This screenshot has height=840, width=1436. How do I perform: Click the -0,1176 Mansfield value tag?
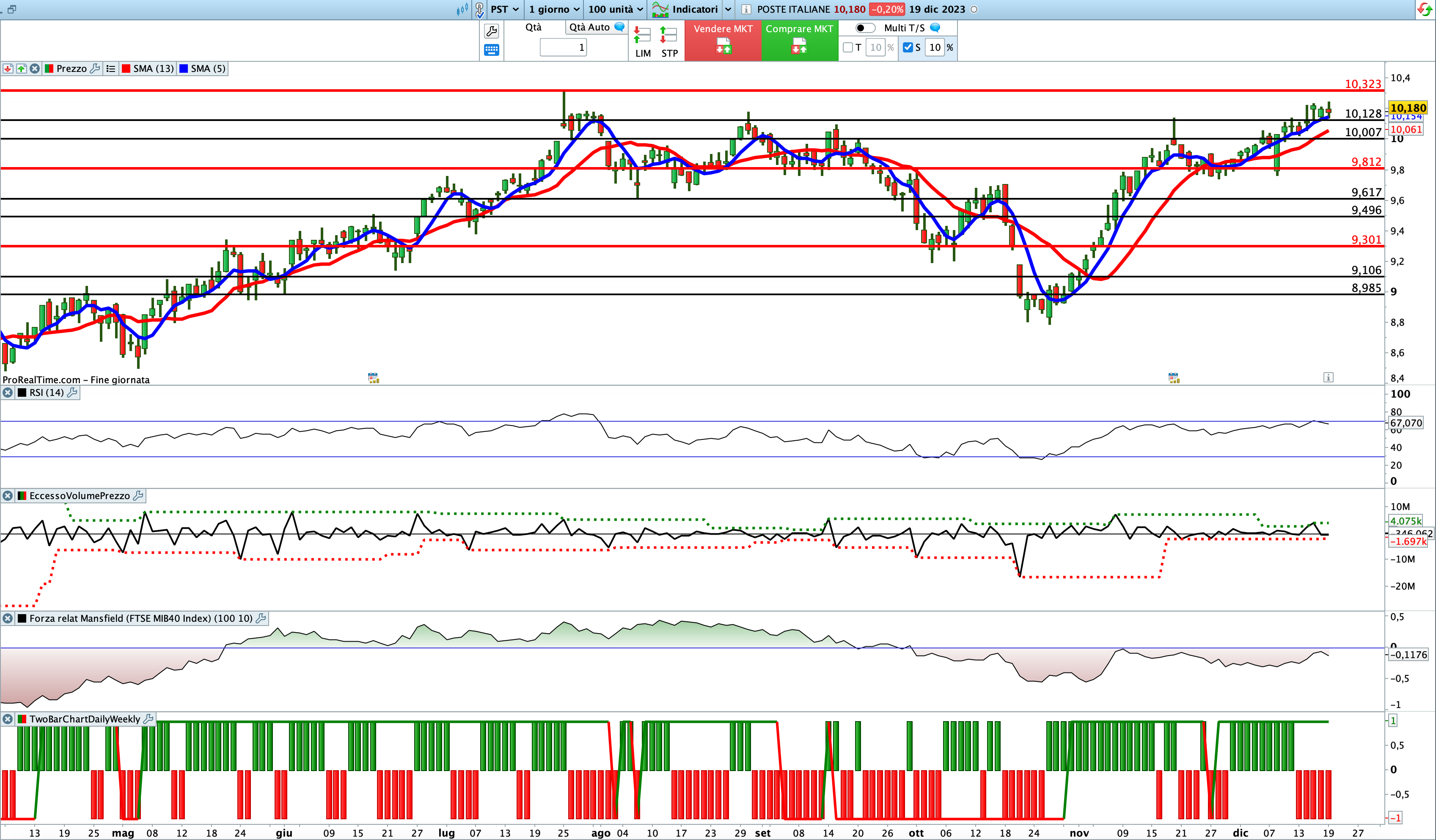point(1408,654)
